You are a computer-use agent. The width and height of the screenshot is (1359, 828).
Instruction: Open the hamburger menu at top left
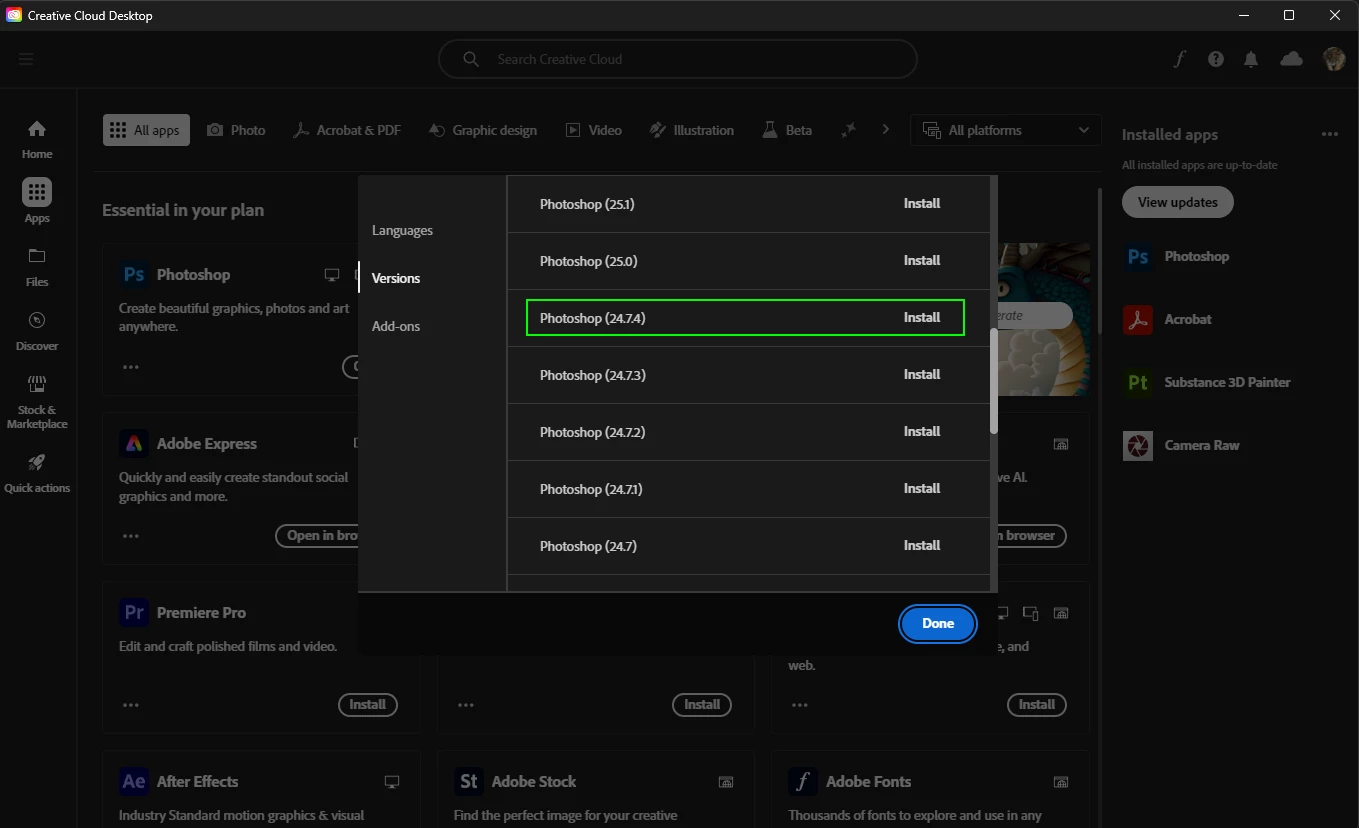(x=26, y=59)
